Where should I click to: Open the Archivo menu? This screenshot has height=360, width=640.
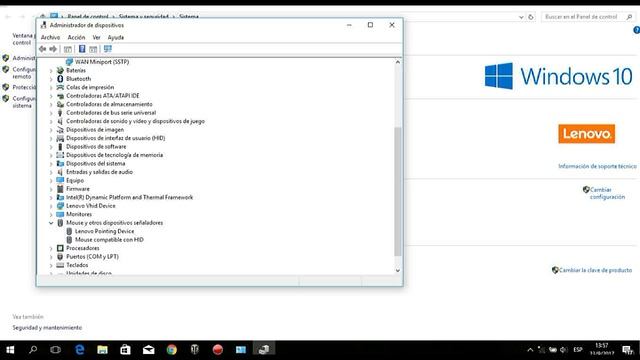click(x=51, y=37)
